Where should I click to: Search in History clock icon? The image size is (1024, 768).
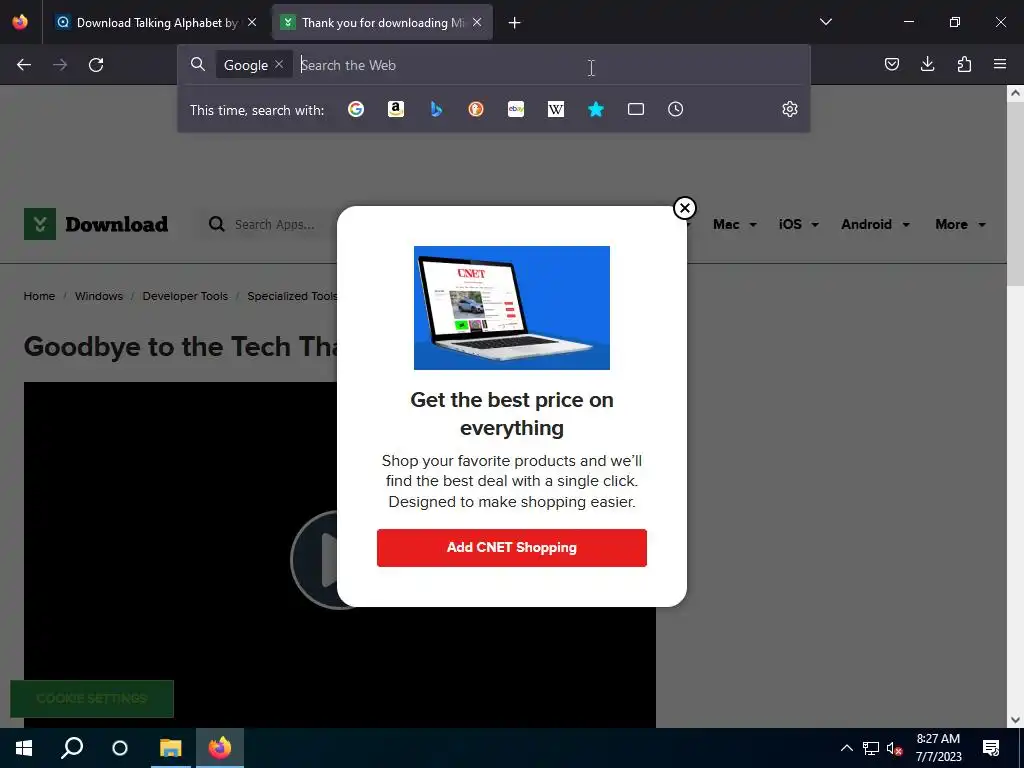click(676, 109)
